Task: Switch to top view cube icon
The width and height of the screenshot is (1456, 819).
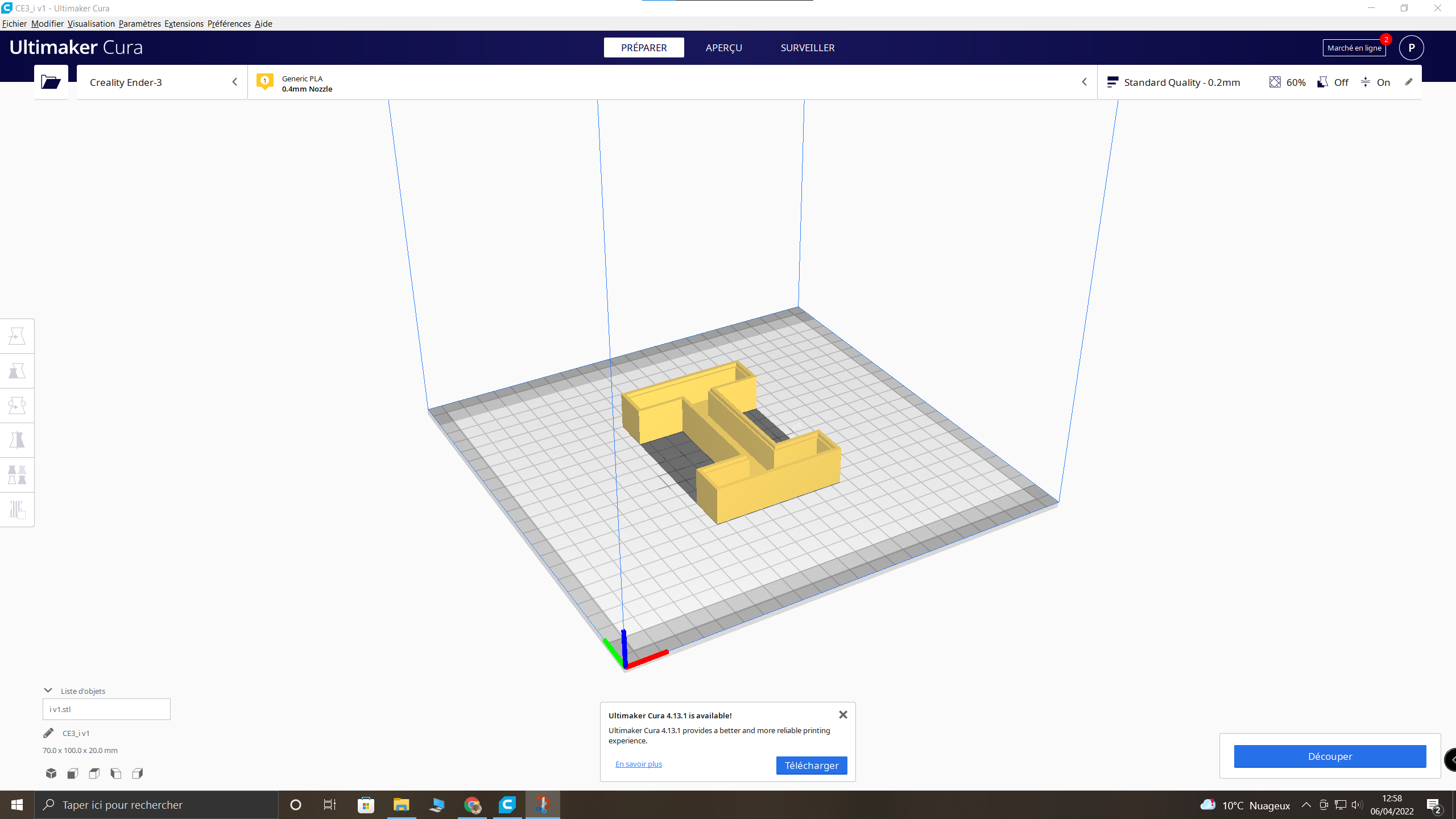Action: (x=94, y=773)
